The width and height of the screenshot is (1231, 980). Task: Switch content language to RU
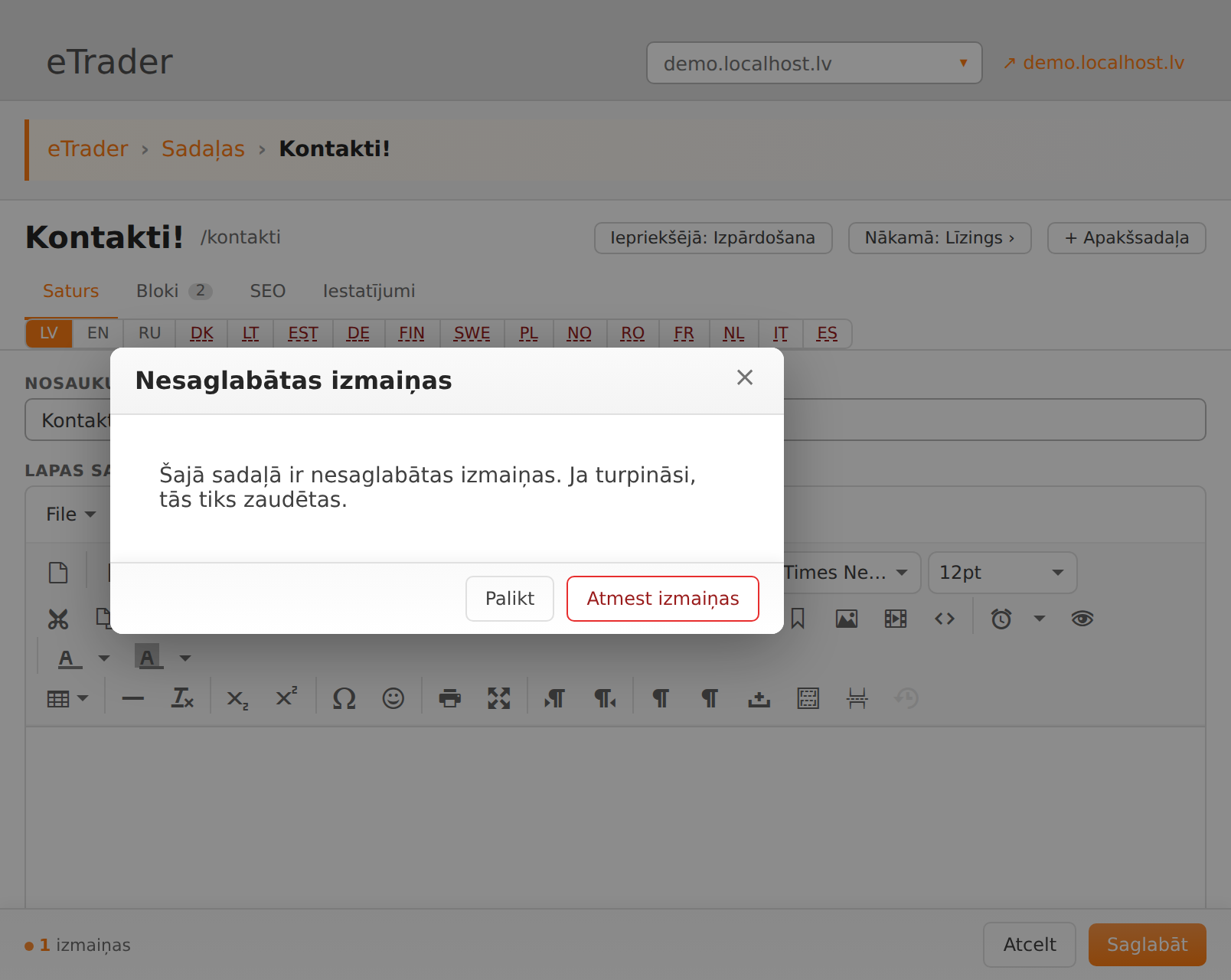pos(149,333)
